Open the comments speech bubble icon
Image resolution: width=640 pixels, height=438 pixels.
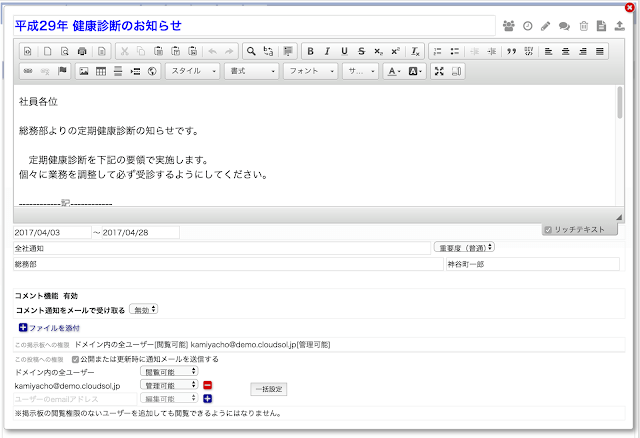[564, 25]
